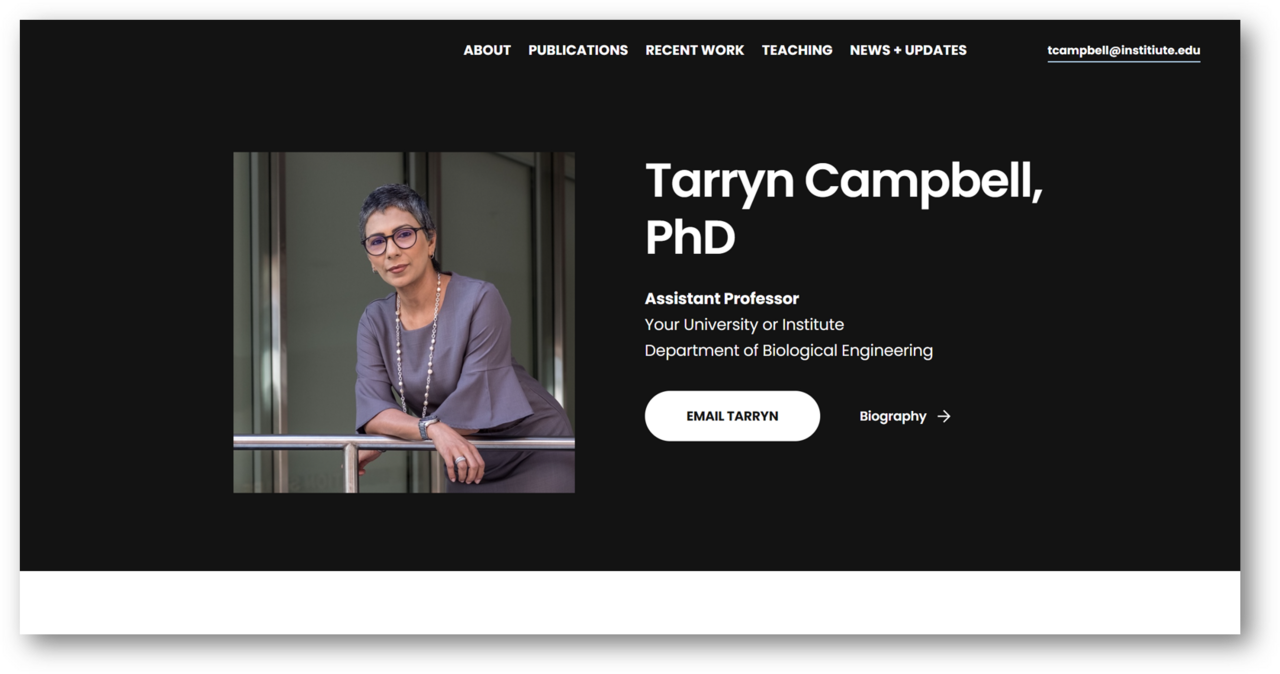Select the heading Tarryn Campbell, PhD
The width and height of the screenshot is (1280, 674).
pyautogui.click(x=845, y=208)
